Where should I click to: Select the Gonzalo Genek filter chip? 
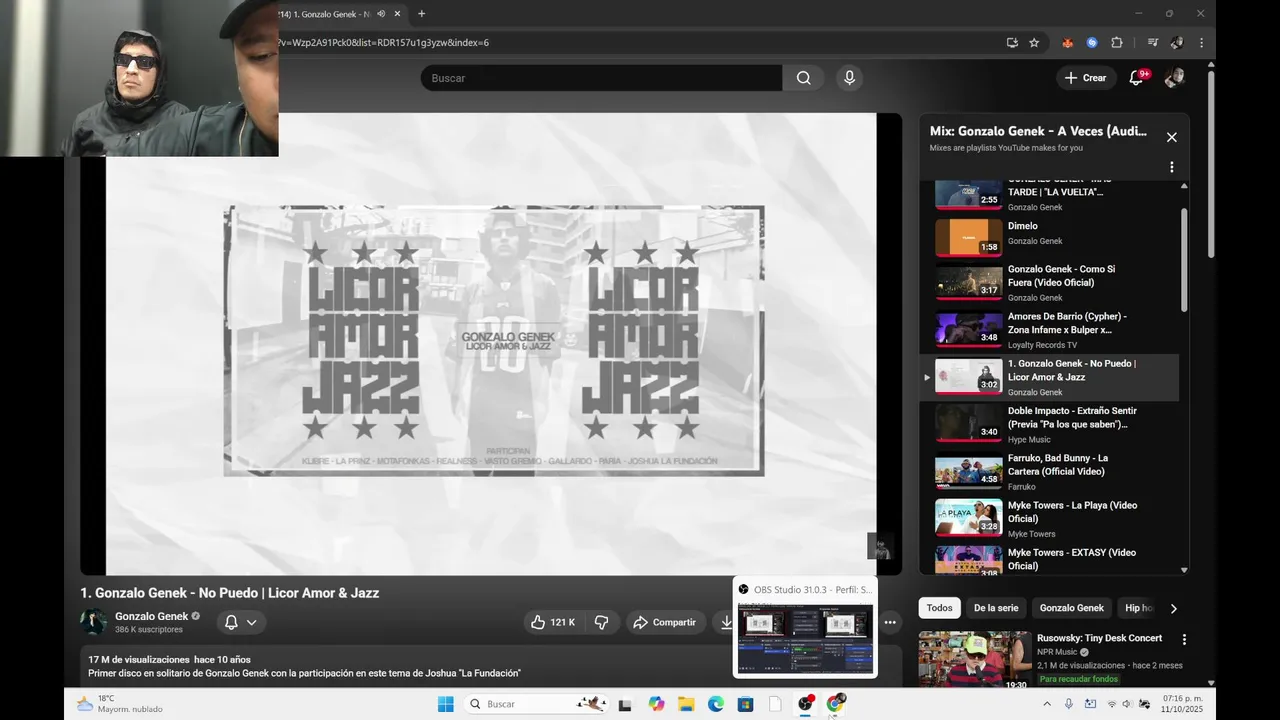pyautogui.click(x=1071, y=608)
